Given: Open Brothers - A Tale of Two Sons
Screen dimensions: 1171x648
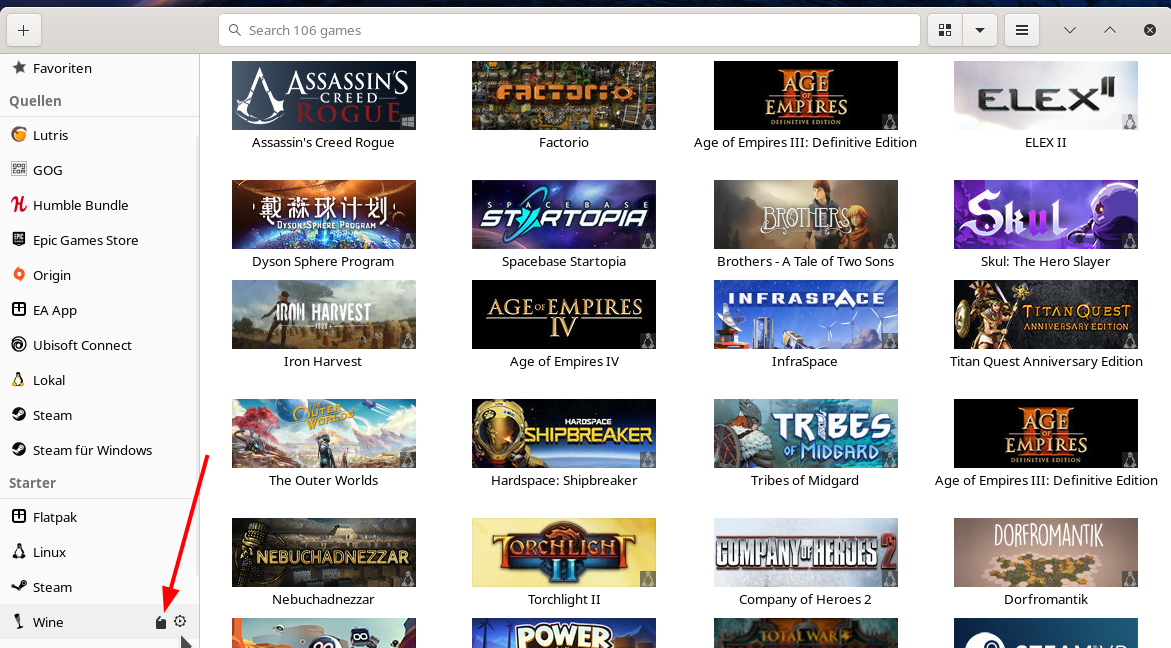Looking at the screenshot, I should coord(805,214).
